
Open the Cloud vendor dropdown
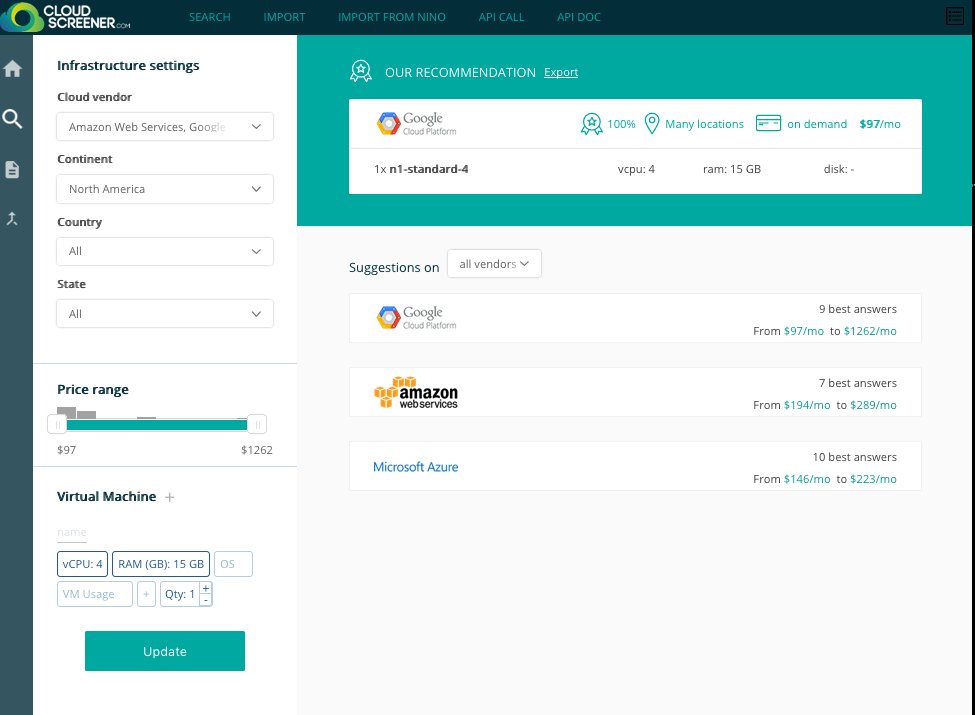coord(165,127)
